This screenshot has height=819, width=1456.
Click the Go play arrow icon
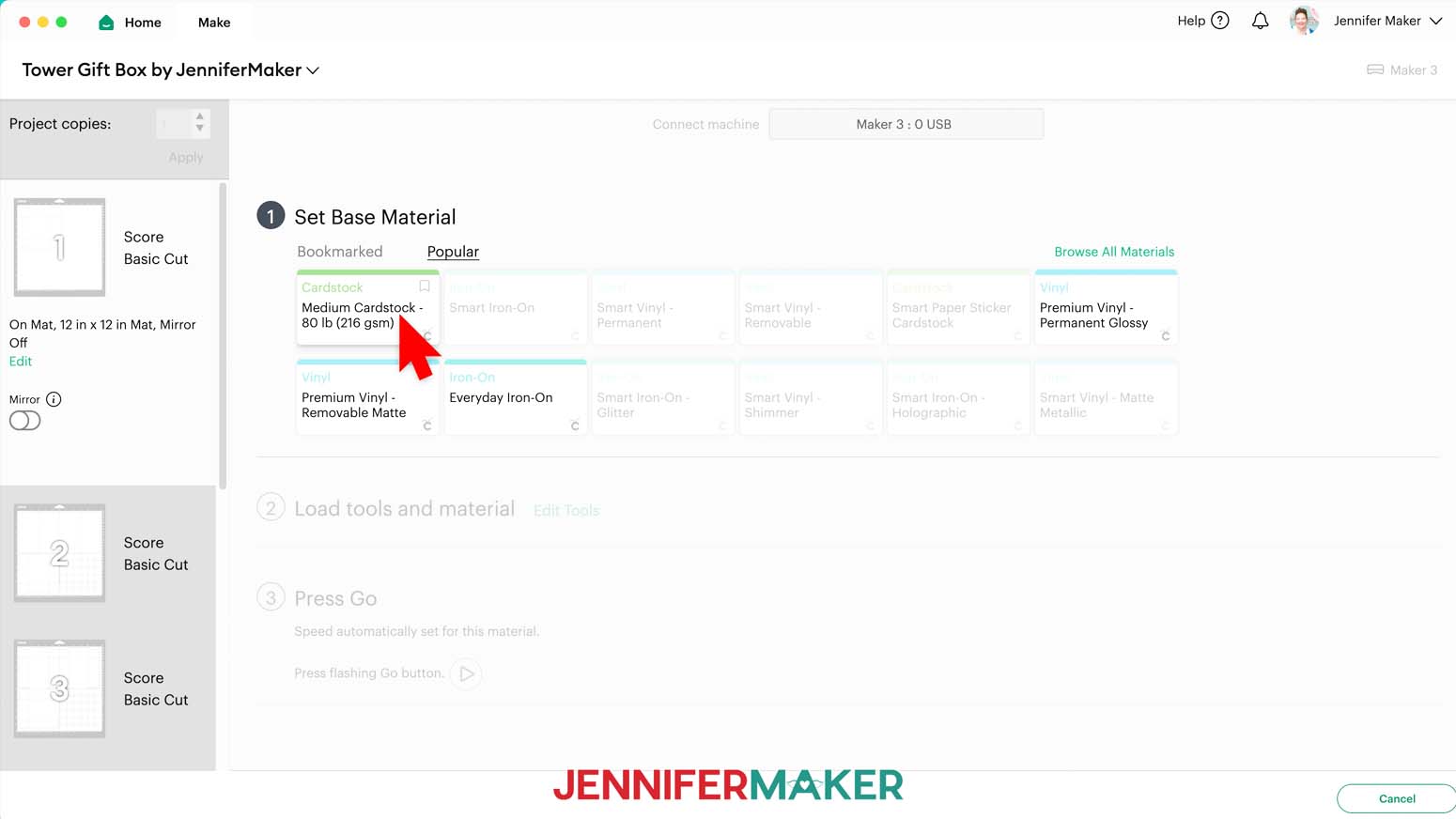466,673
